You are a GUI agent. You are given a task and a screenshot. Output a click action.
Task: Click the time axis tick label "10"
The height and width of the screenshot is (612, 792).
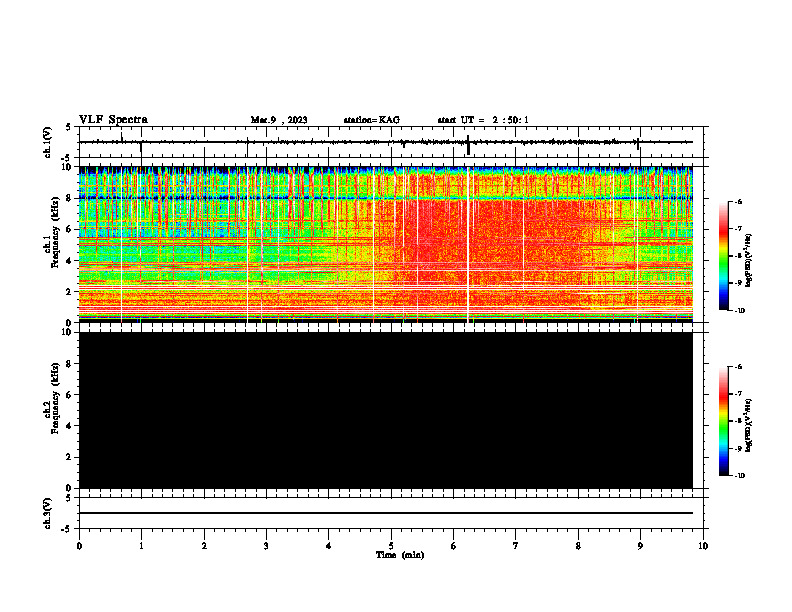(703, 546)
